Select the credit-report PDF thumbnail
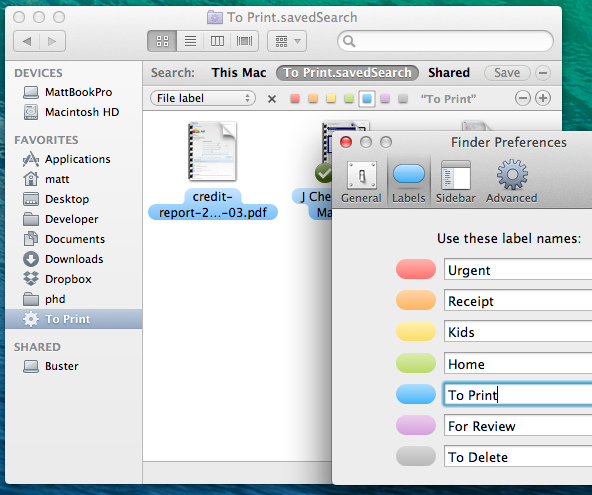The height and width of the screenshot is (495, 592). (213, 151)
